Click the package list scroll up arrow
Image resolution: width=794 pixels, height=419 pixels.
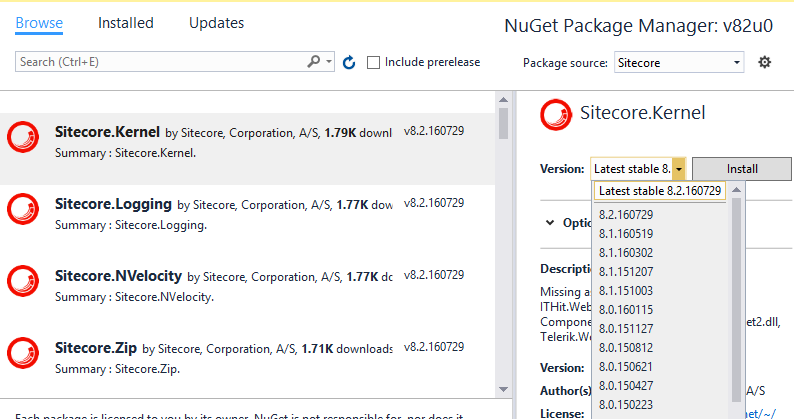(503, 99)
